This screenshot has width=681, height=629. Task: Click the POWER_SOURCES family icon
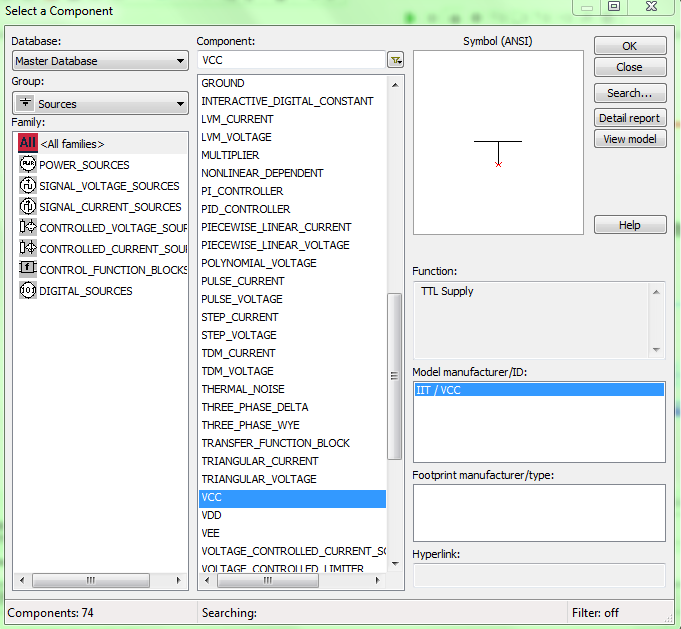coord(28,164)
